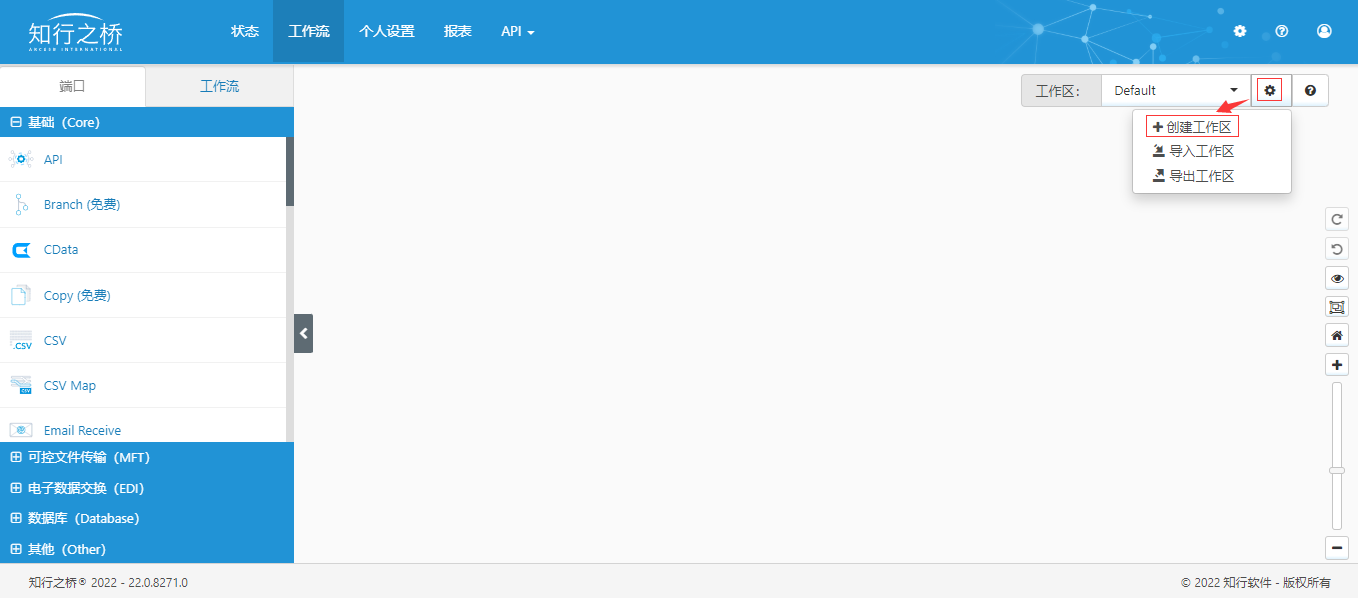
Task: Click the zoom in plus button
Action: coord(1337,364)
